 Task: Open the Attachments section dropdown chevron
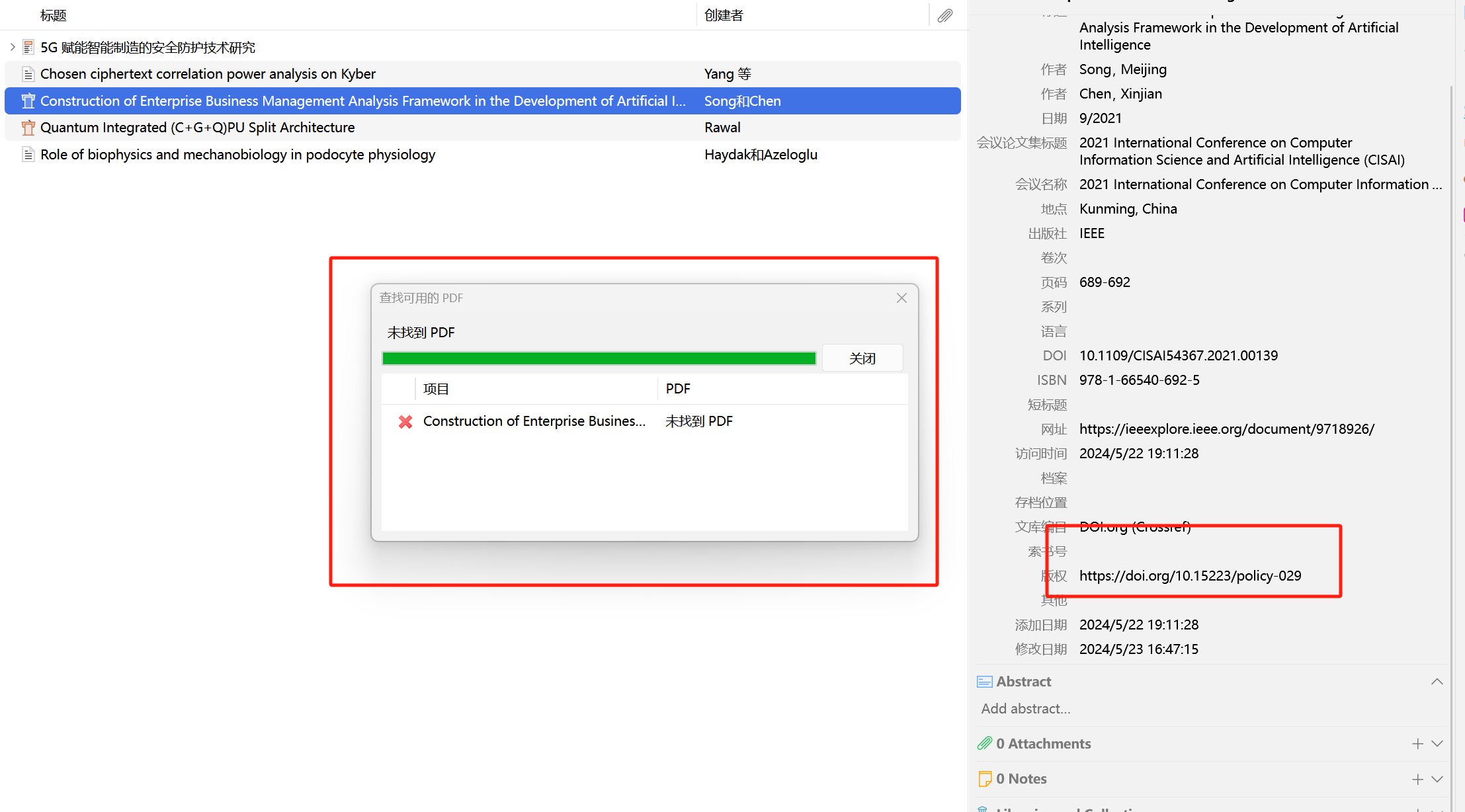[x=1437, y=744]
